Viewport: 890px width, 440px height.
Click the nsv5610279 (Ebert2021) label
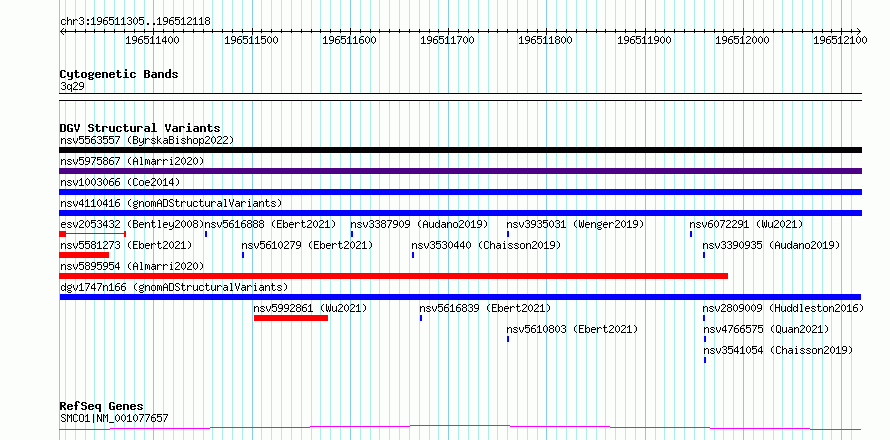[307, 245]
